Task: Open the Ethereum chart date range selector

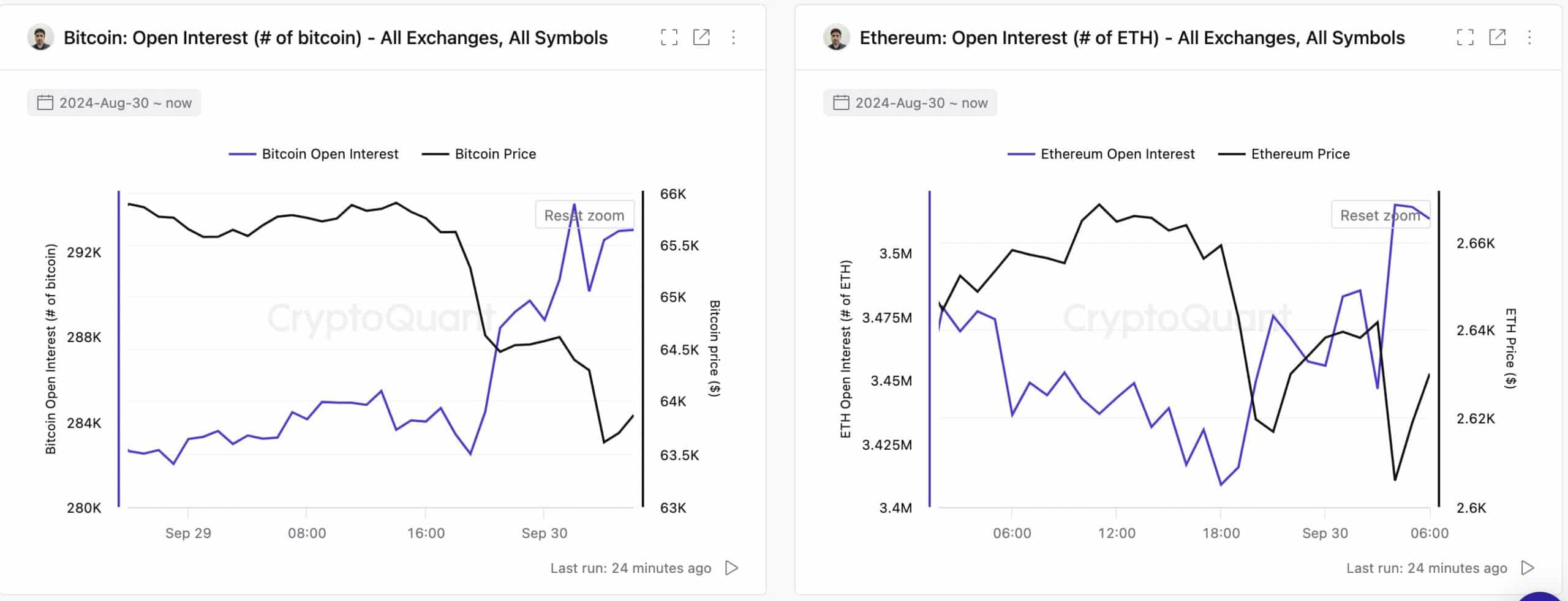Action: pyautogui.click(x=908, y=102)
